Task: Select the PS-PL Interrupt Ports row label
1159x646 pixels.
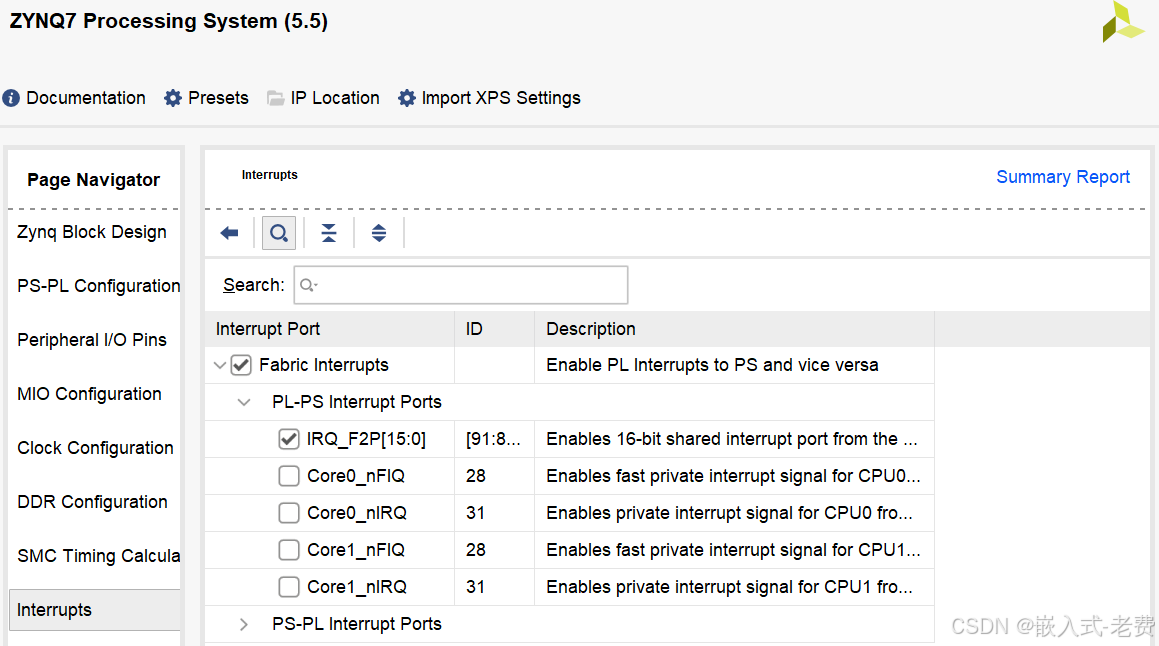Action: 357,624
